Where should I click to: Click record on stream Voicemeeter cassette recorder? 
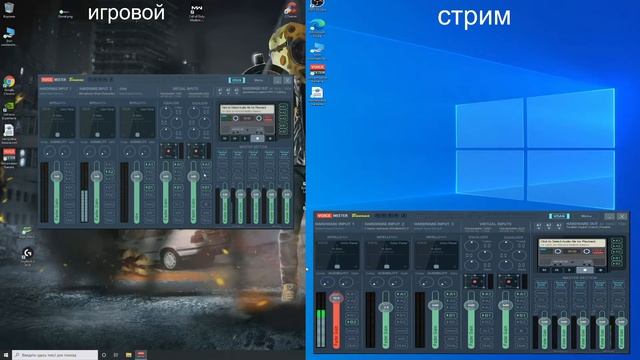pyautogui.click(x=600, y=270)
